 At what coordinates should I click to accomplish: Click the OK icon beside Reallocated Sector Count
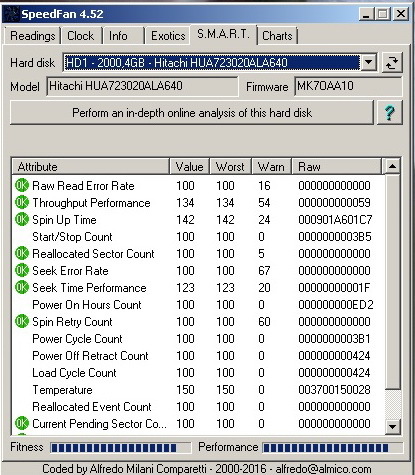22,253
